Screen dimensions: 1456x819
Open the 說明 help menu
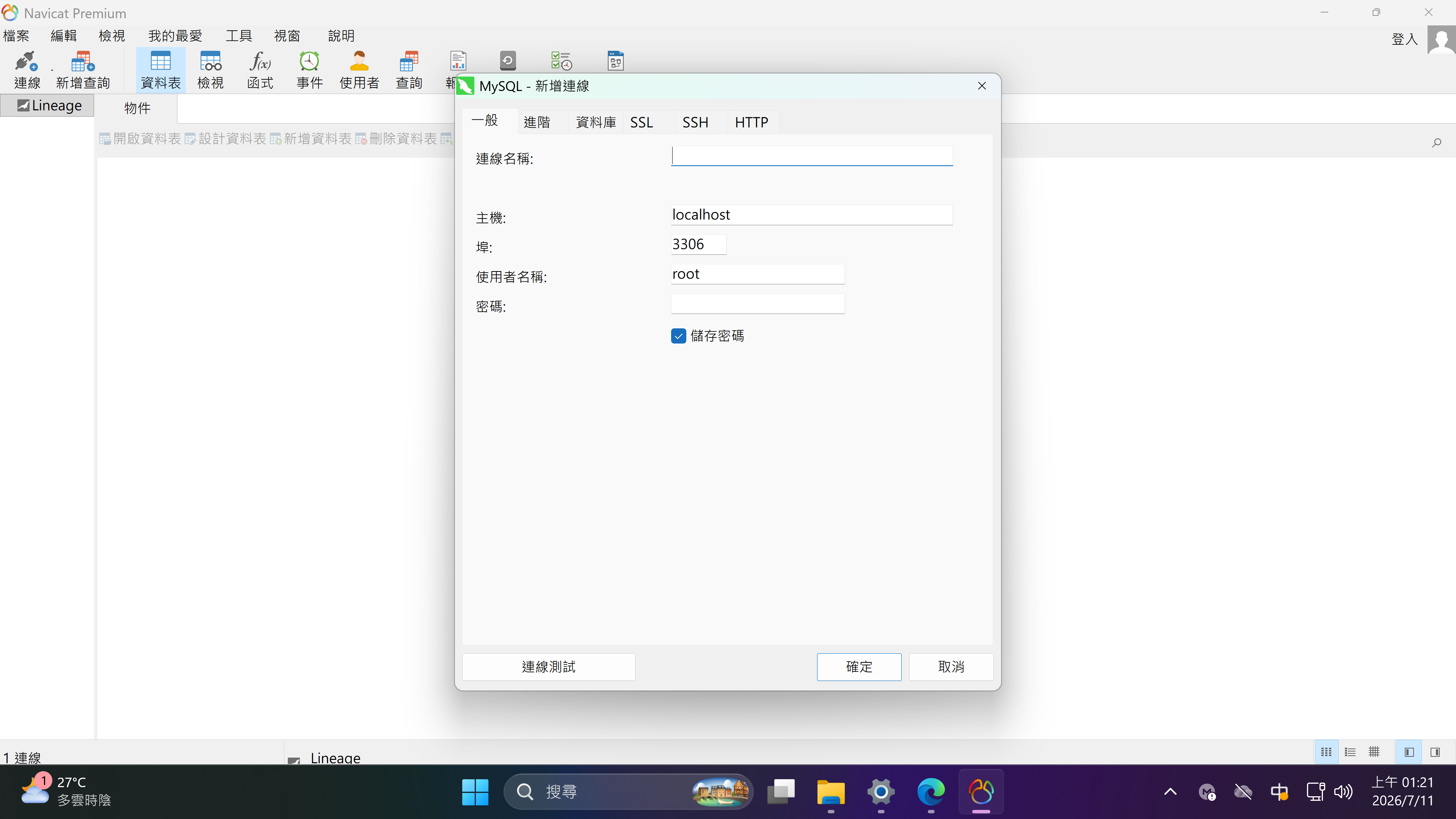341,36
